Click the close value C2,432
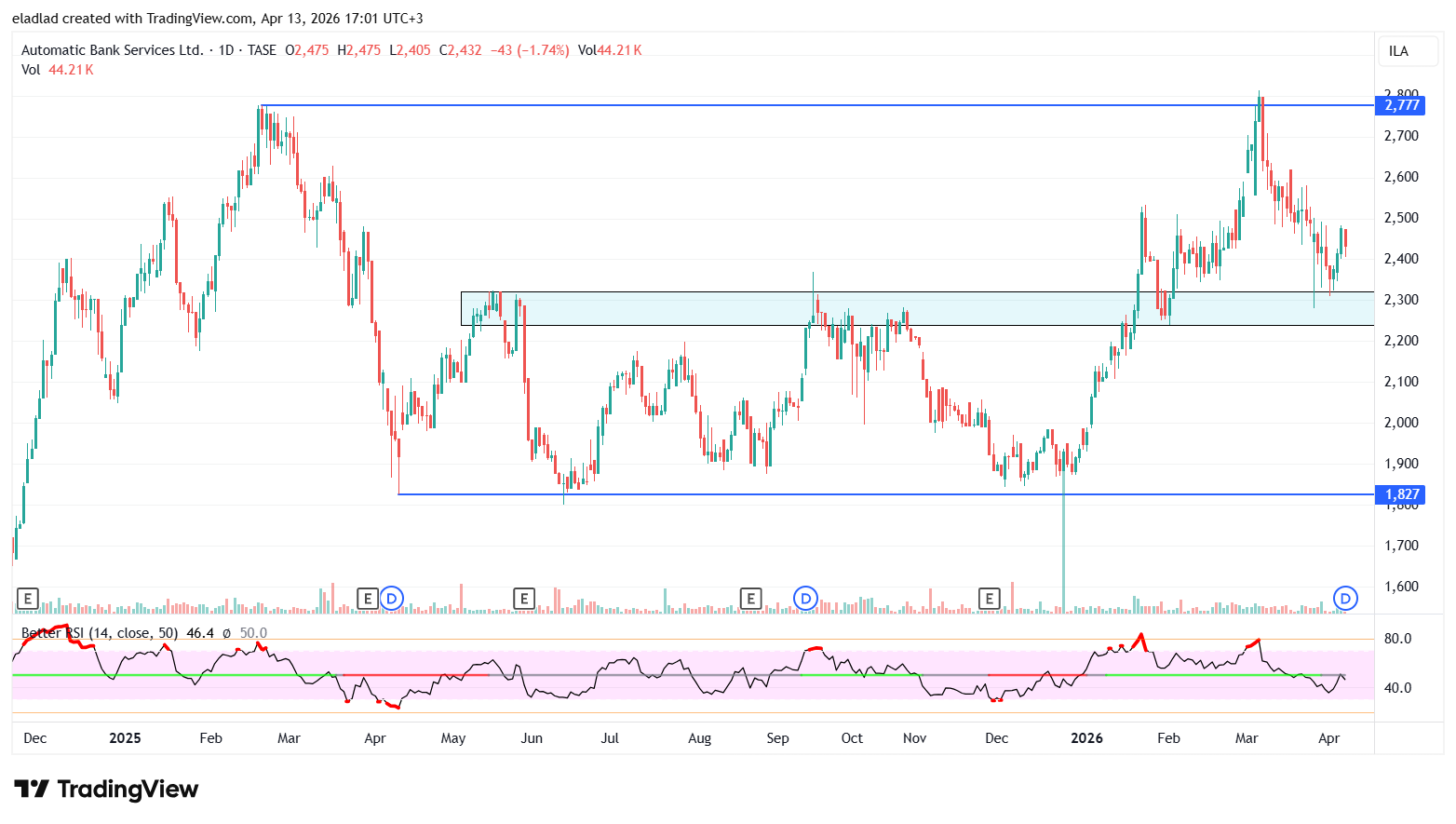Screen dimensions: 1456x824 coord(460,50)
